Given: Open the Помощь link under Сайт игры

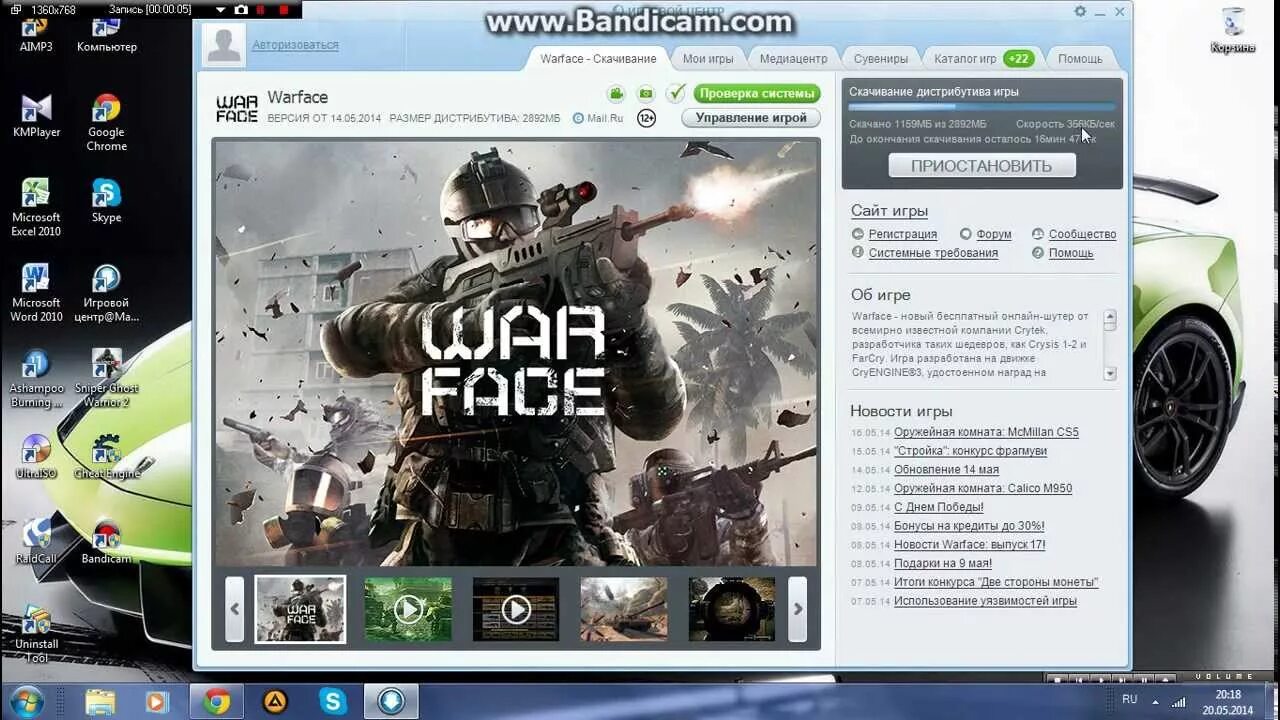Looking at the screenshot, I should tap(1071, 253).
